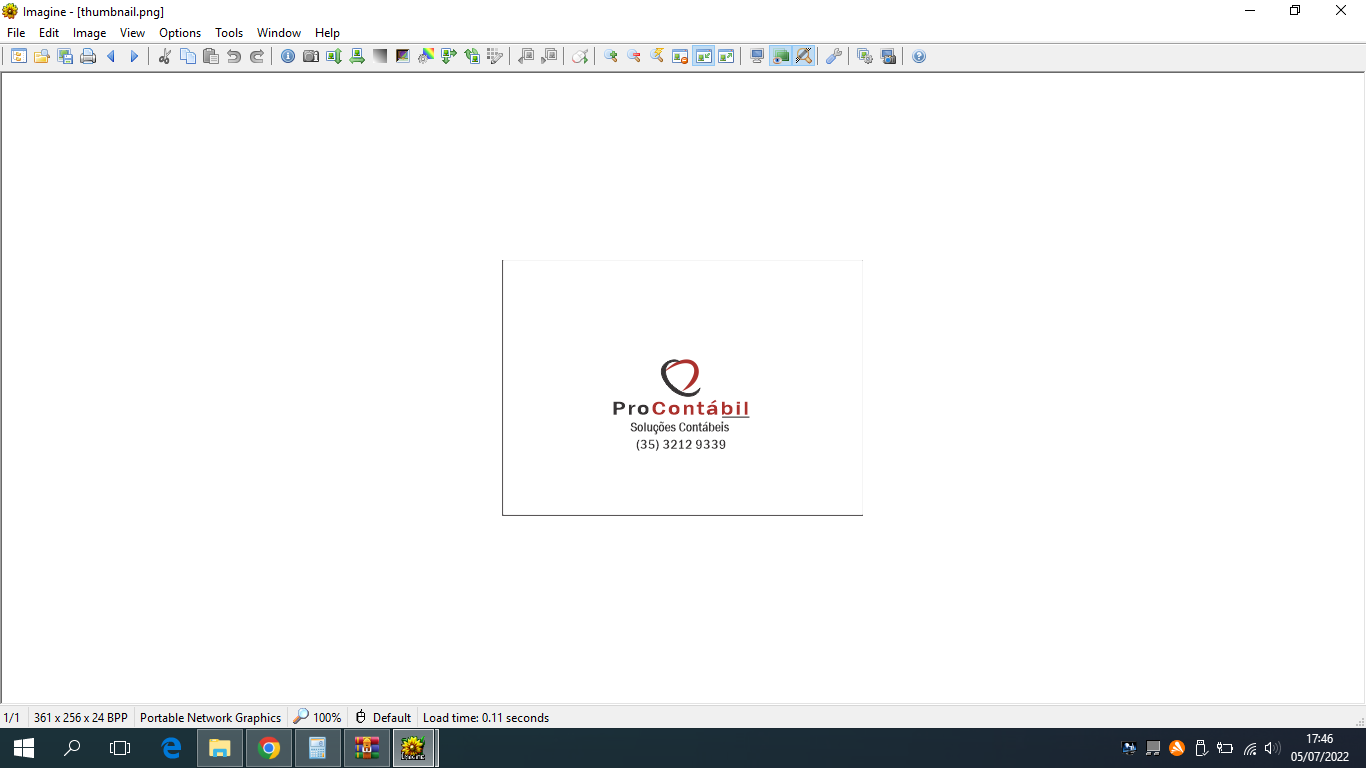Screen dimensions: 1366x768
Task: Click the full screen monitor icon
Action: tap(758, 57)
